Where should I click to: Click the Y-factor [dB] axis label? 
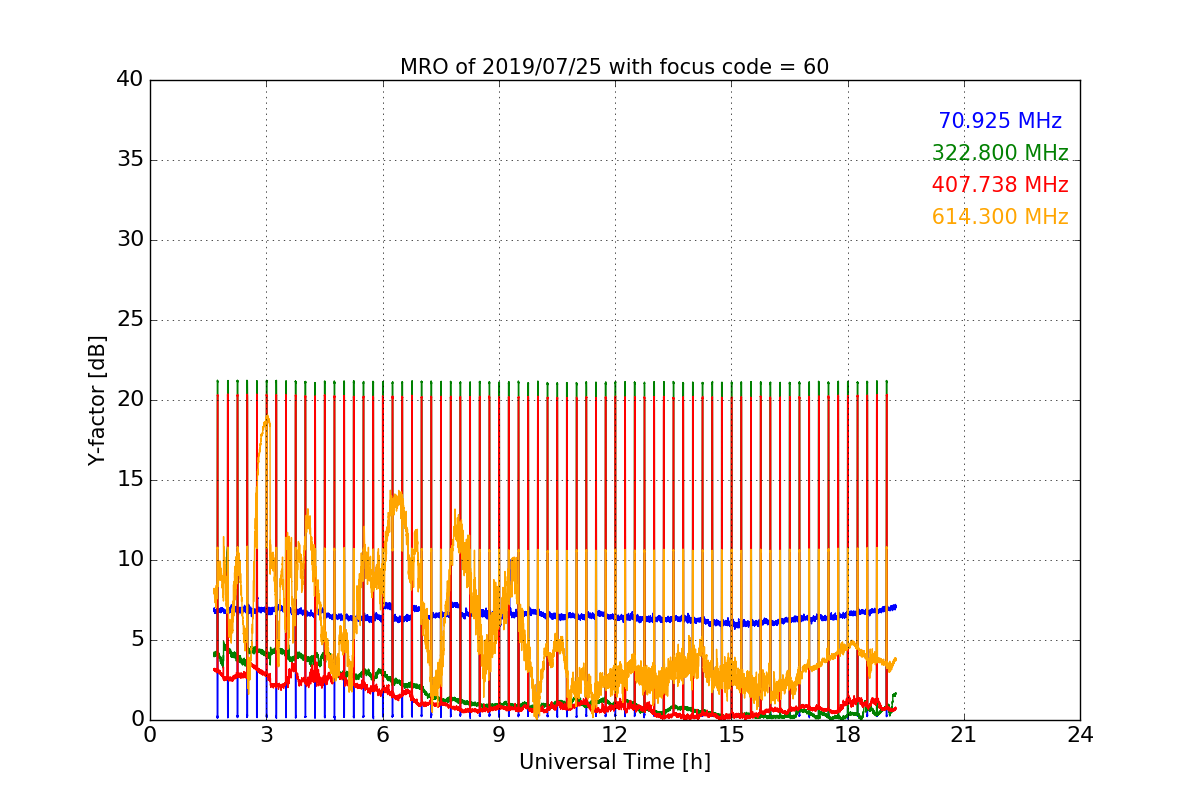pyautogui.click(x=96, y=400)
